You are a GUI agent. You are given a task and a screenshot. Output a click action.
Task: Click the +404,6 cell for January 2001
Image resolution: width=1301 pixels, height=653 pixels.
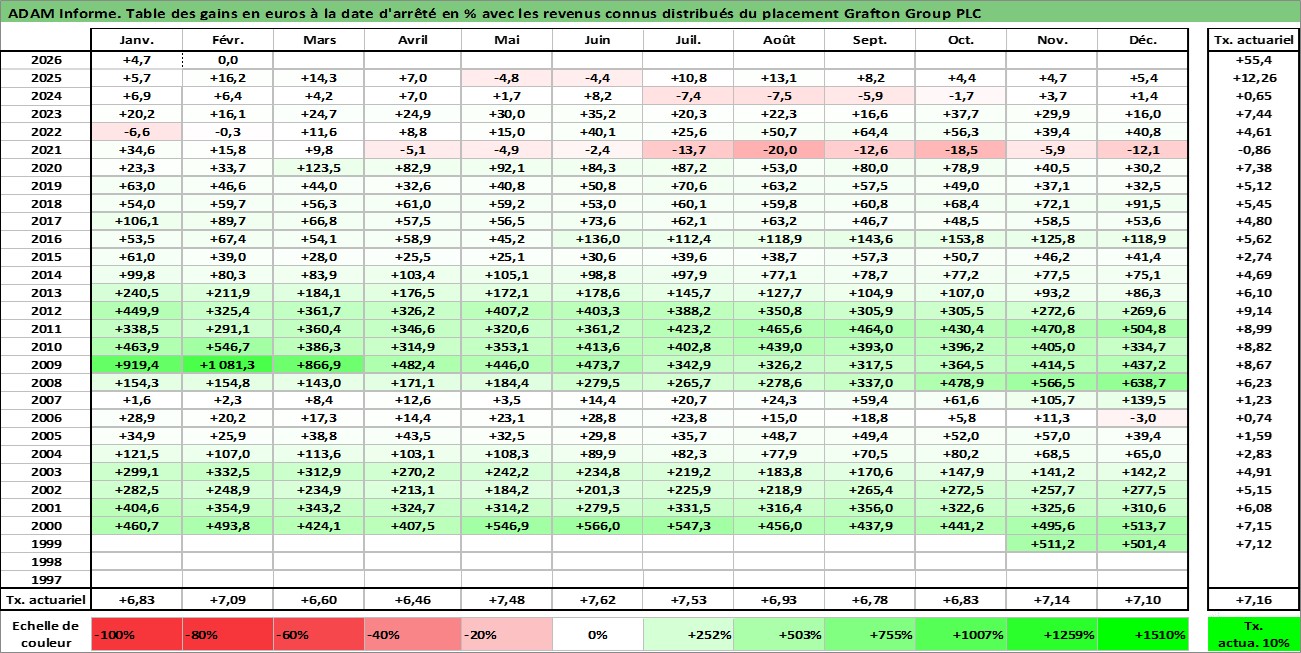point(136,508)
